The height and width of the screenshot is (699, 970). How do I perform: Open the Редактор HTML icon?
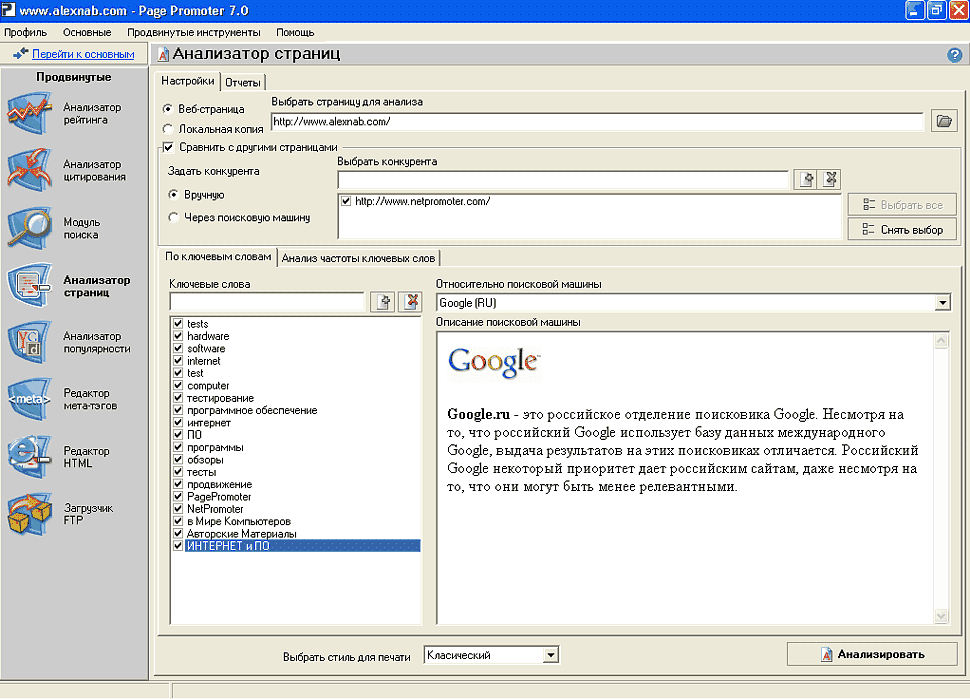coord(29,457)
